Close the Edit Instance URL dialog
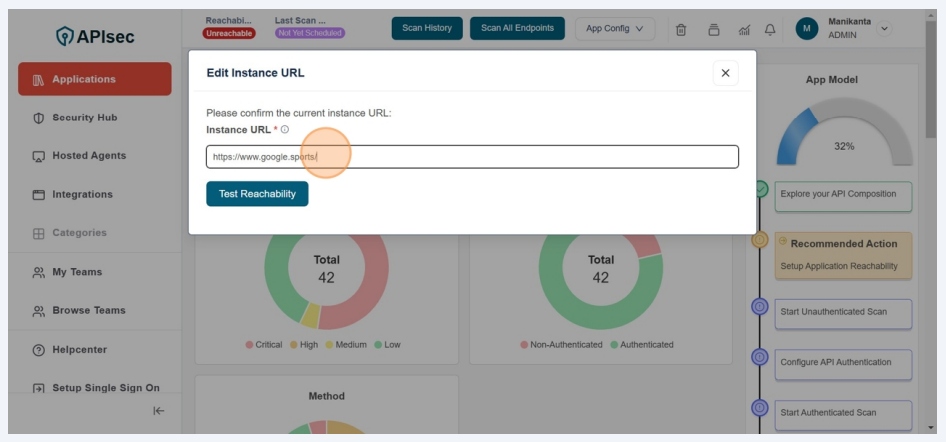The image size is (946, 442). pos(725,73)
